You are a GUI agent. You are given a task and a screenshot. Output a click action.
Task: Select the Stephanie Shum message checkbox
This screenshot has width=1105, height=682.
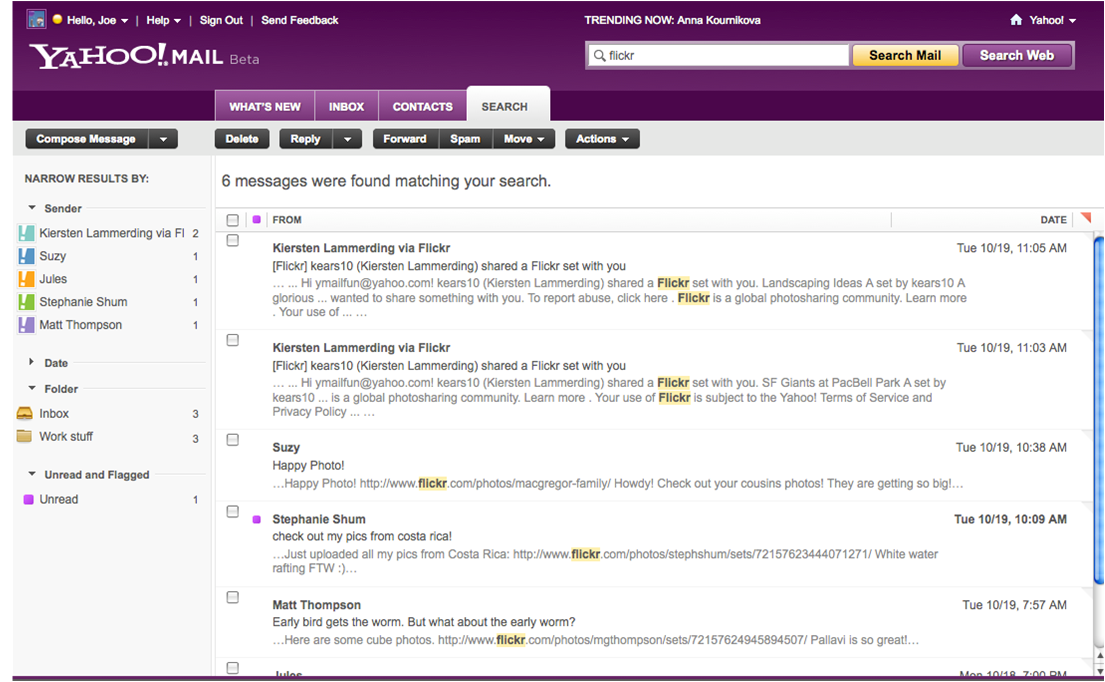[233, 512]
